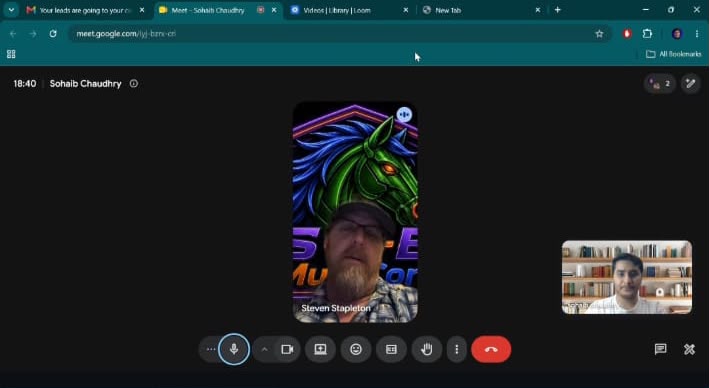Close the New Tab browser tab
Screen dimensions: 709x388
click(x=538, y=10)
